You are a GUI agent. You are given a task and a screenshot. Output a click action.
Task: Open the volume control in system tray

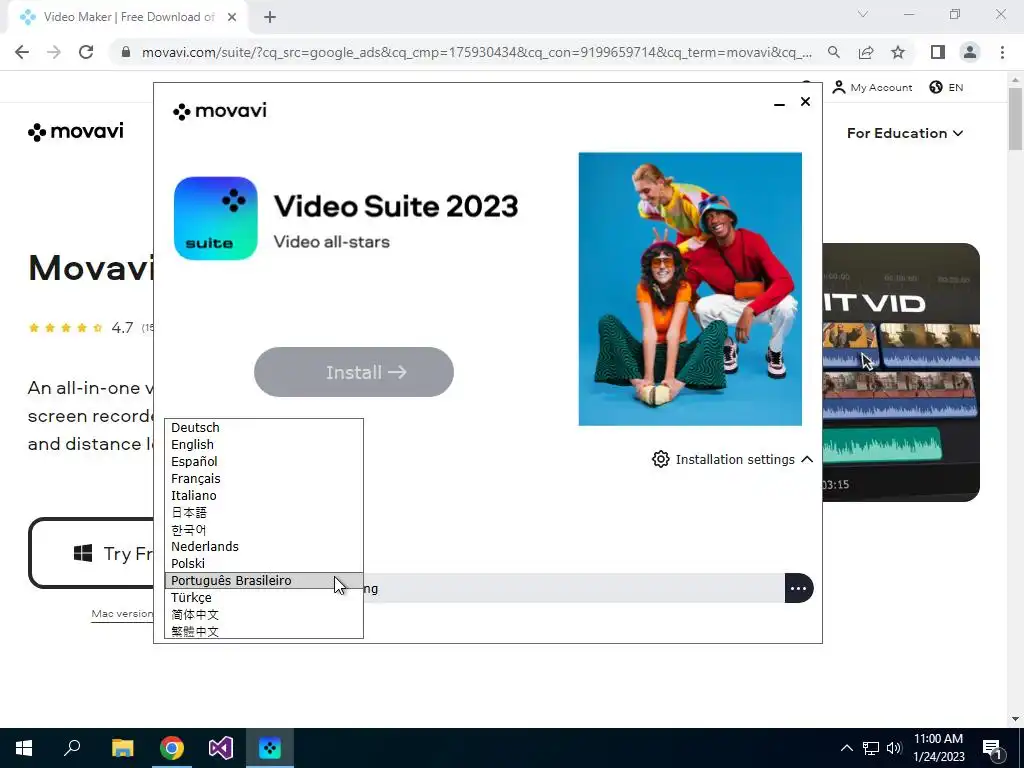tap(894, 748)
